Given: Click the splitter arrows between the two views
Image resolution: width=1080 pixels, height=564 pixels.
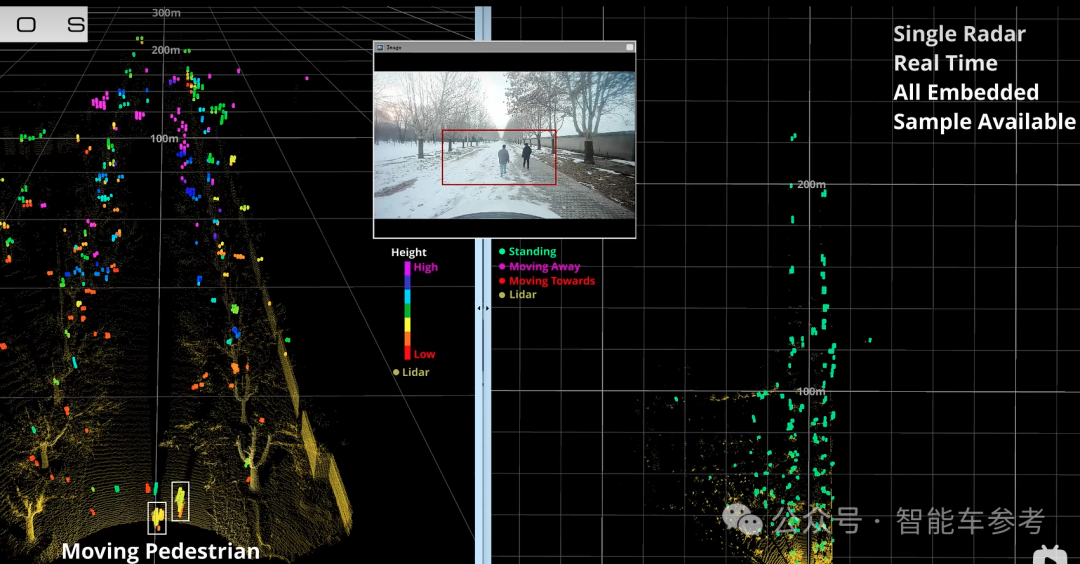Looking at the screenshot, I should [x=483, y=308].
